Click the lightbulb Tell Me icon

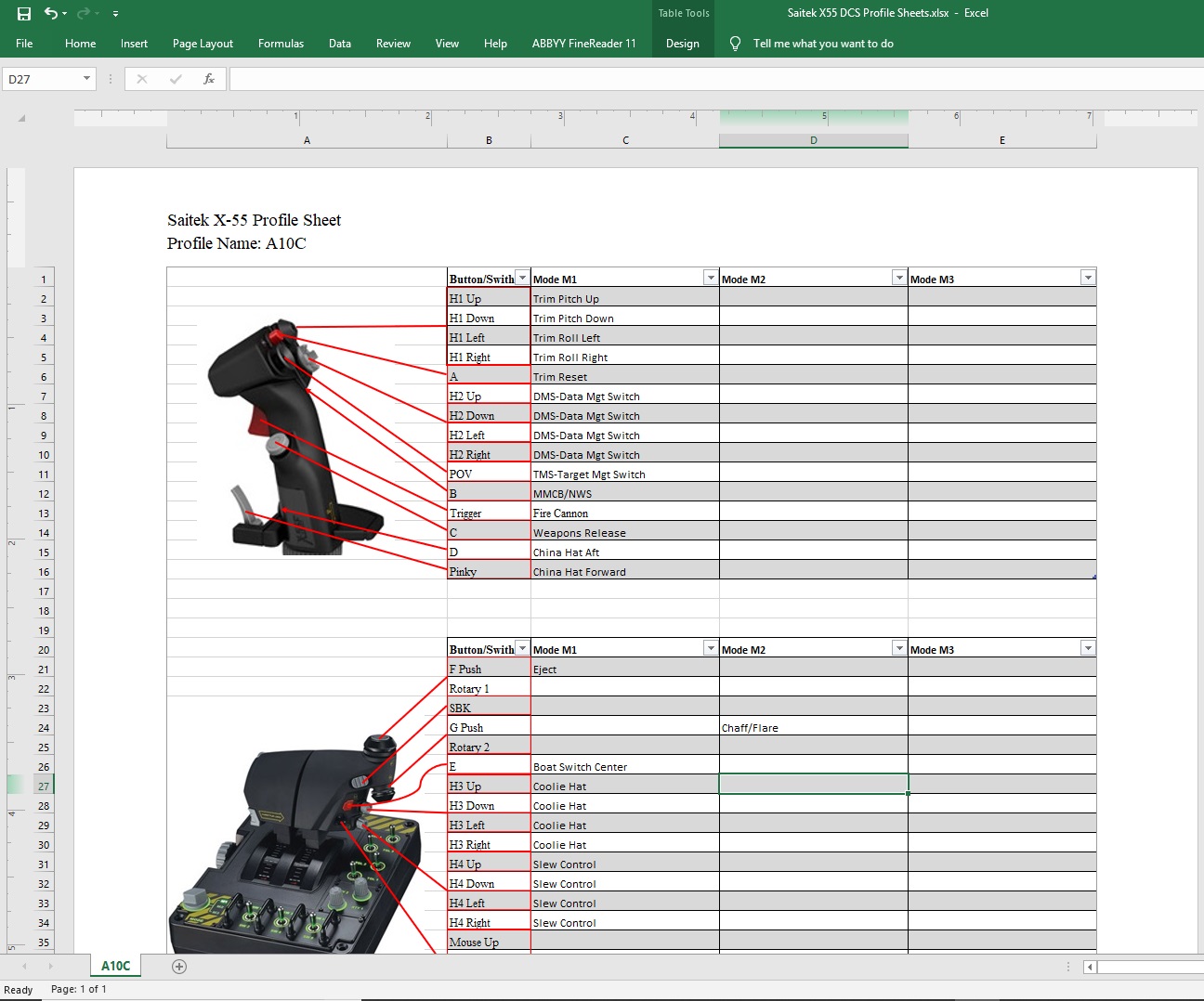tap(735, 44)
